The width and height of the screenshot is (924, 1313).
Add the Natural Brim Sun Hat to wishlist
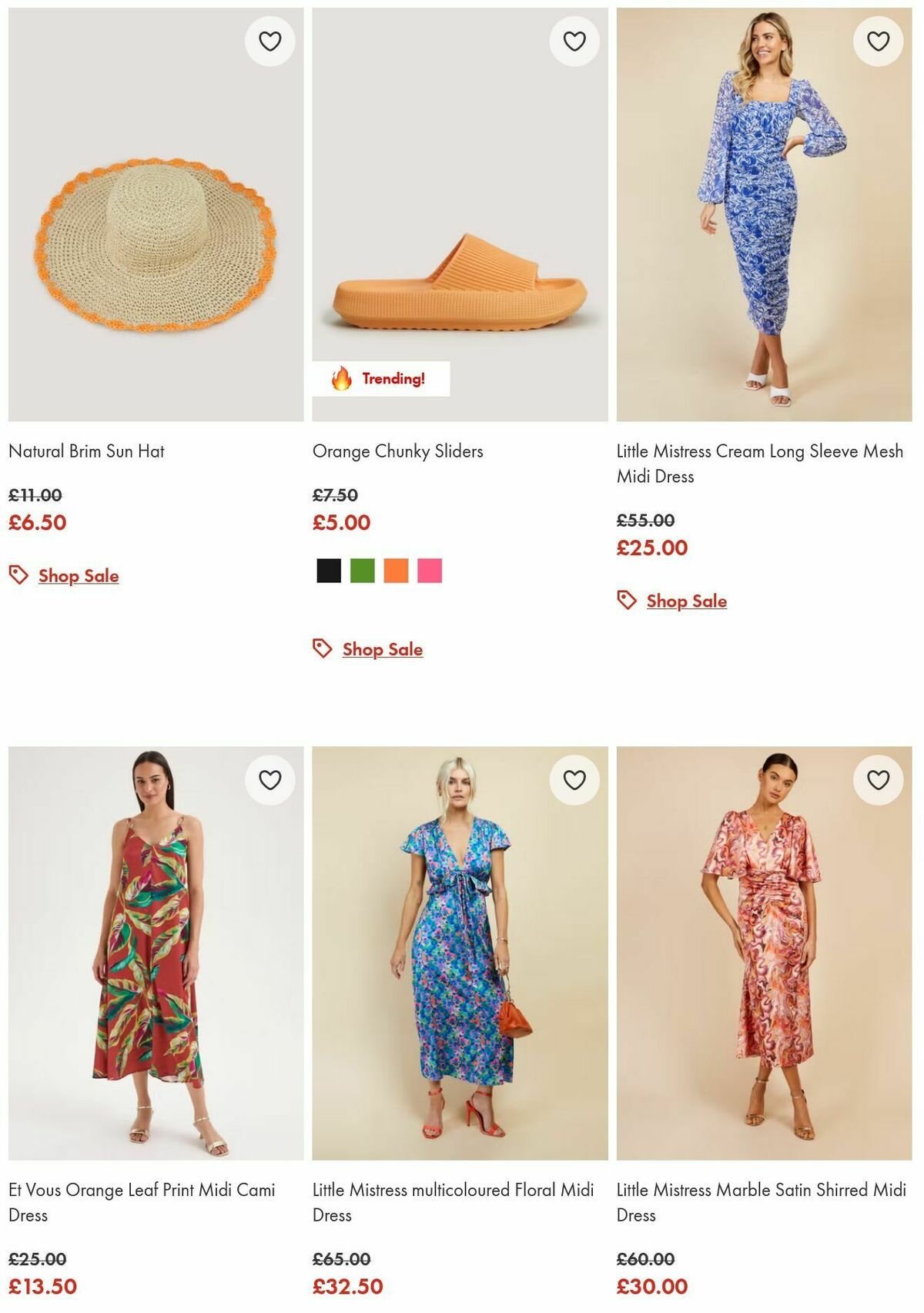coord(270,42)
